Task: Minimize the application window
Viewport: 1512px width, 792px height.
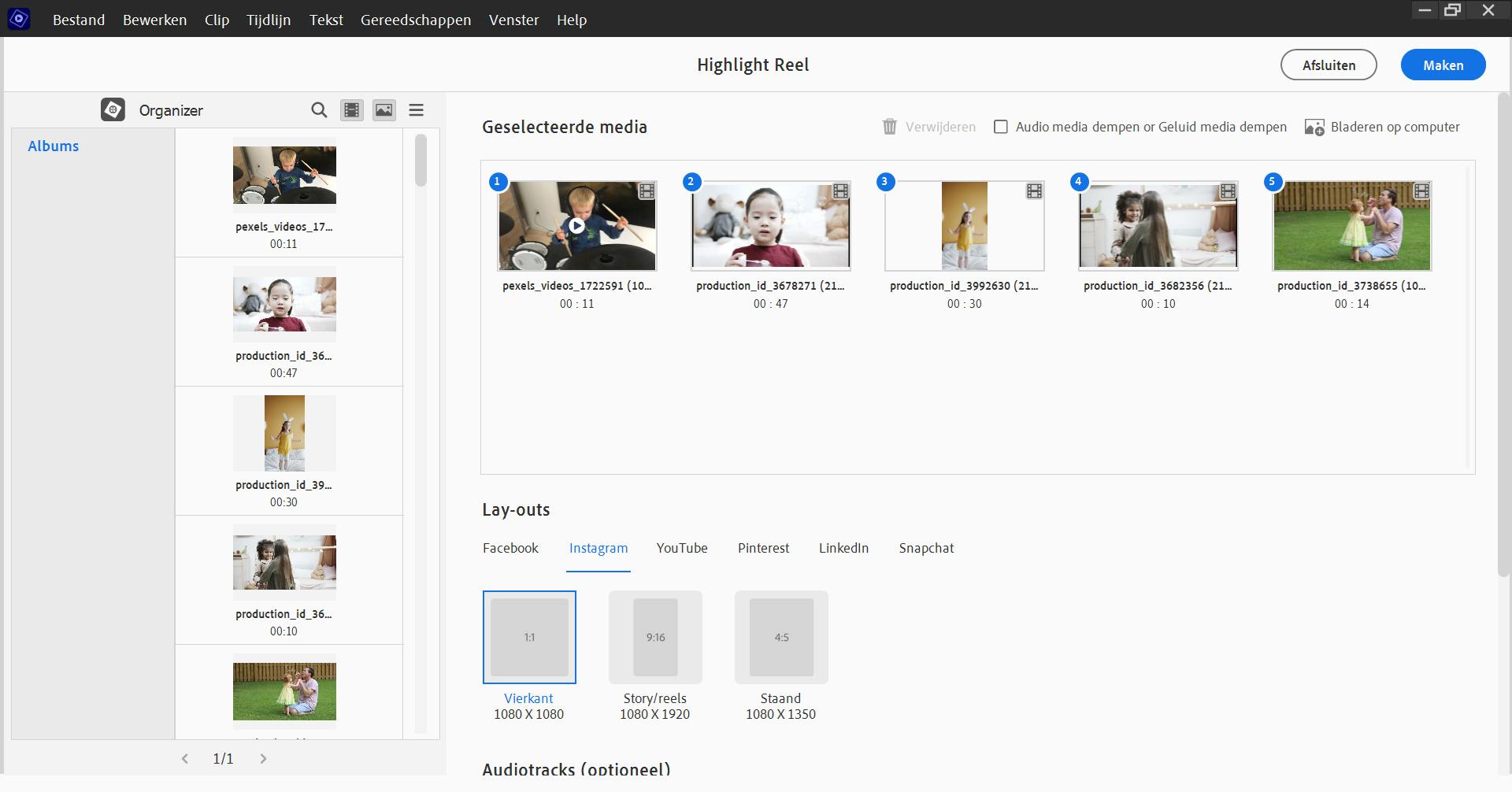Action: click(1424, 11)
